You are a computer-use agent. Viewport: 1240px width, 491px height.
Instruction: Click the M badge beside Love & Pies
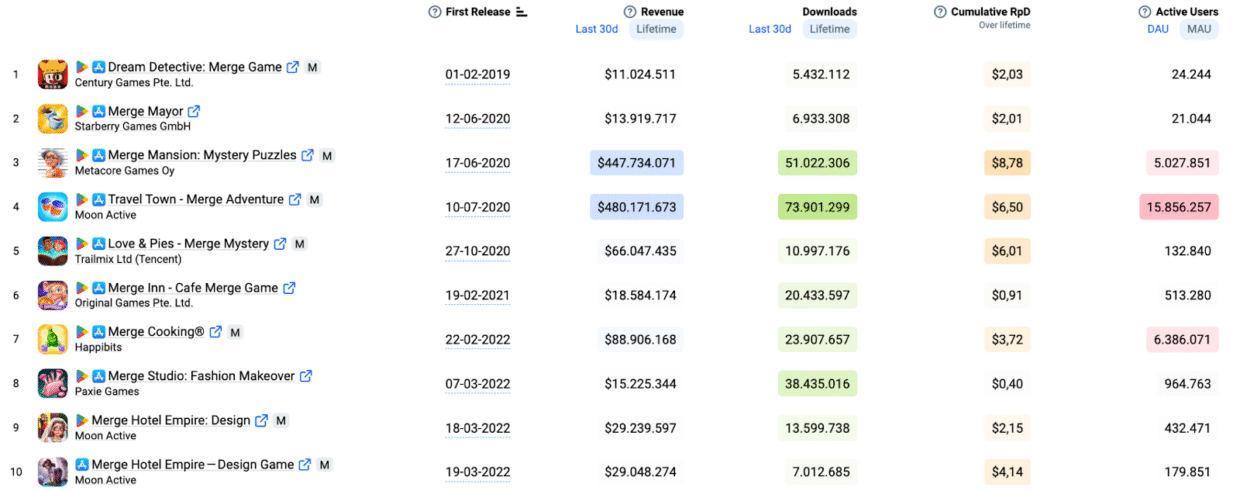[299, 244]
